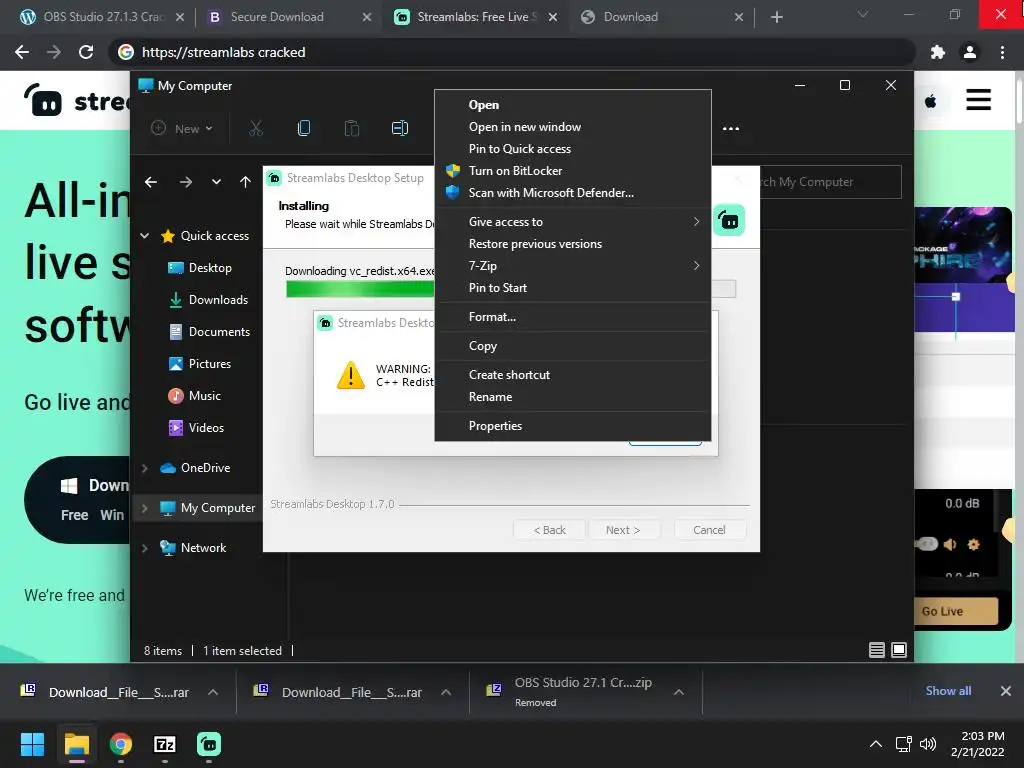The image size is (1024, 768).
Task: Expand the 7-Zip submenu
Action: tap(573, 266)
